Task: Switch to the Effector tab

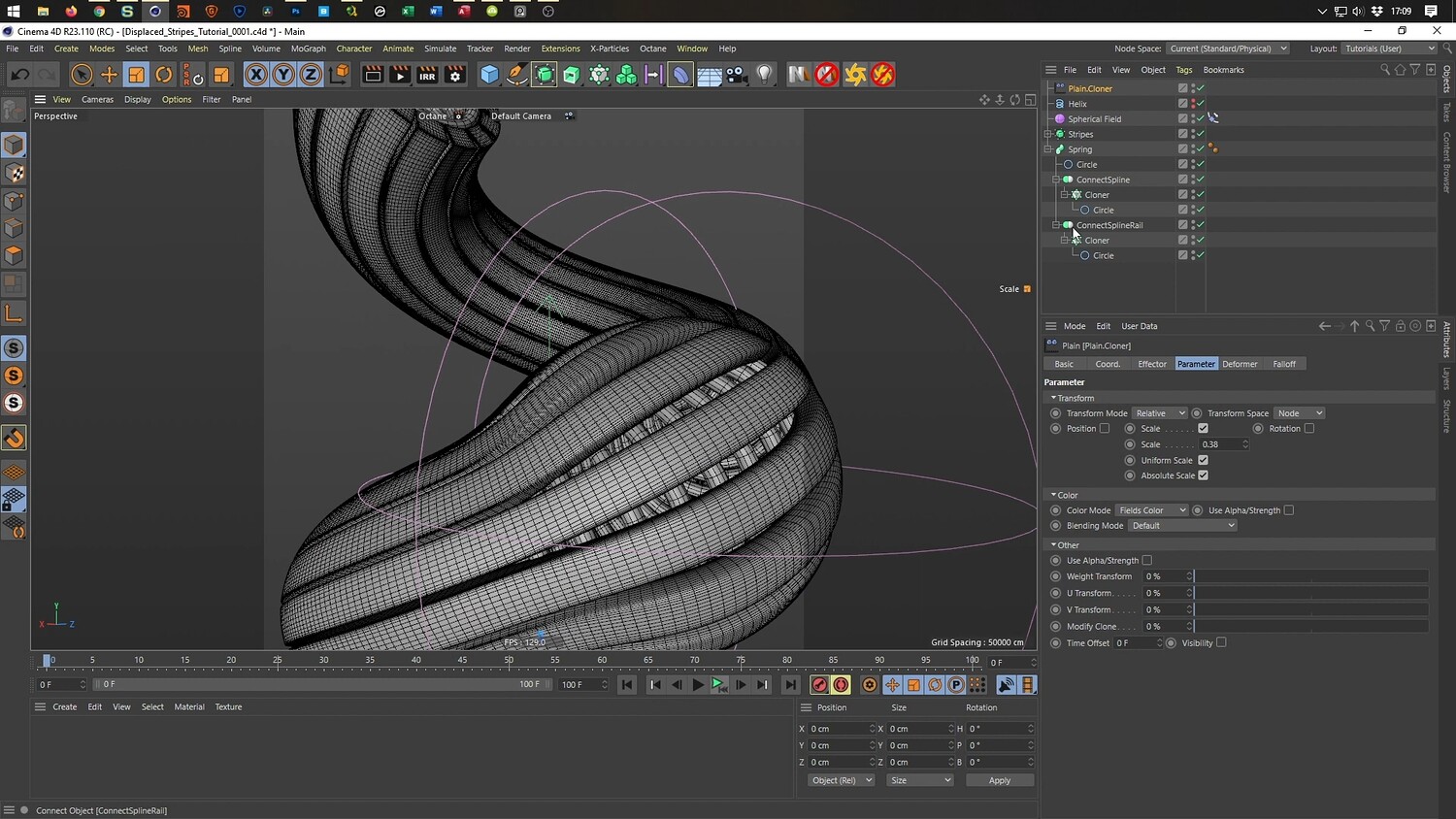Action: [1151, 364]
